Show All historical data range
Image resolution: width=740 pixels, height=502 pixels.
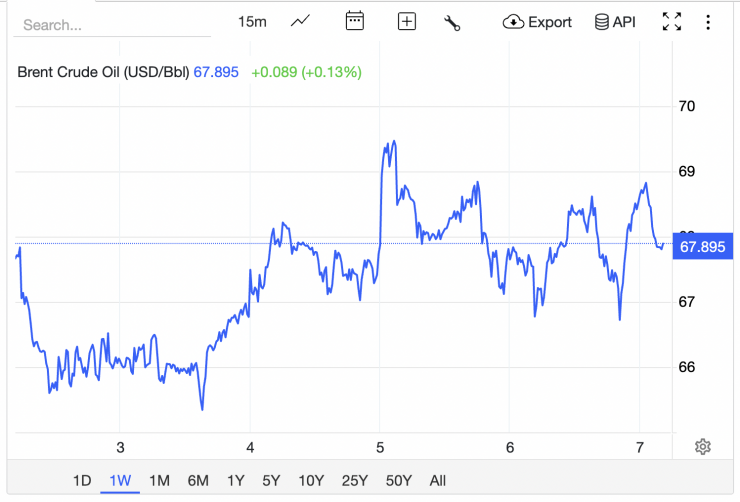(x=437, y=480)
